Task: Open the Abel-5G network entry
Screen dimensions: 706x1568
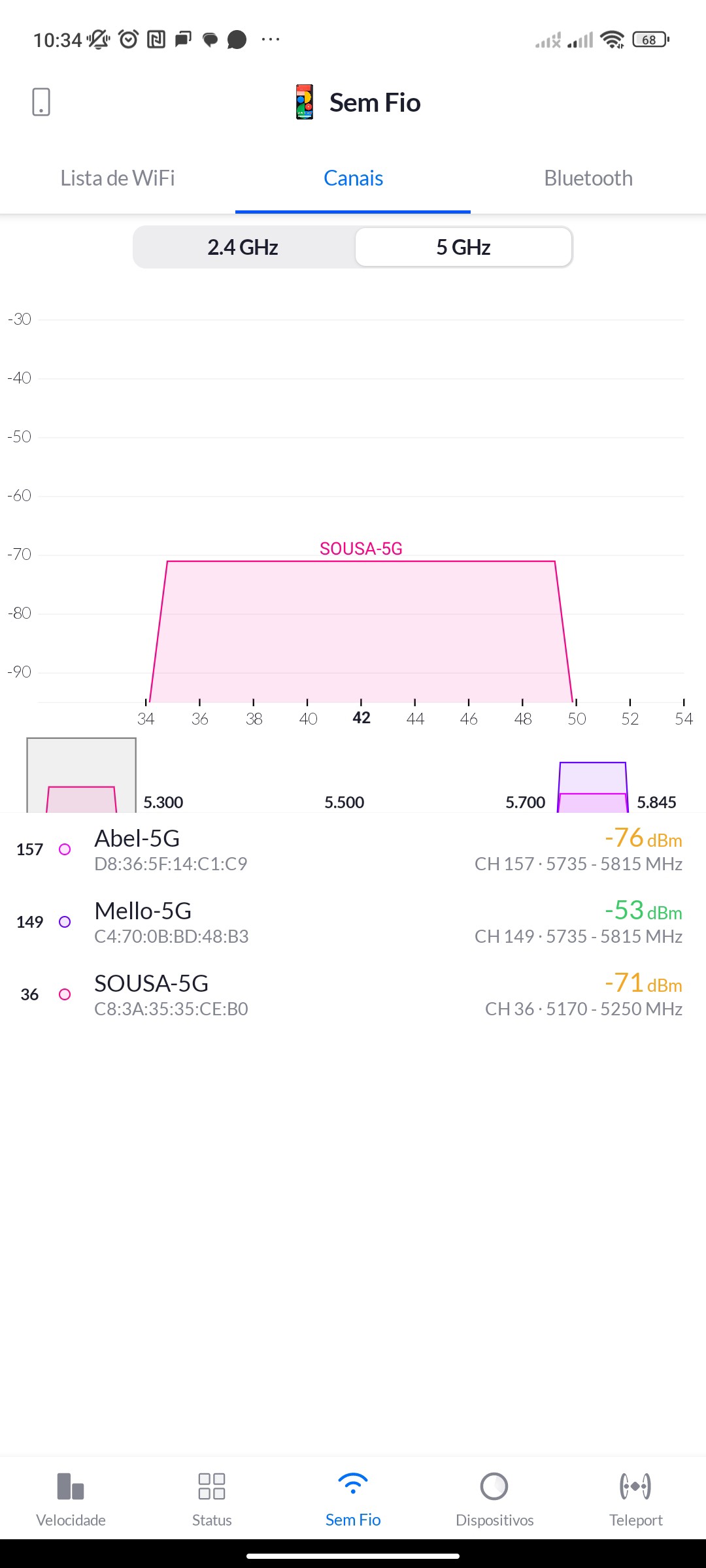Action: (x=353, y=850)
